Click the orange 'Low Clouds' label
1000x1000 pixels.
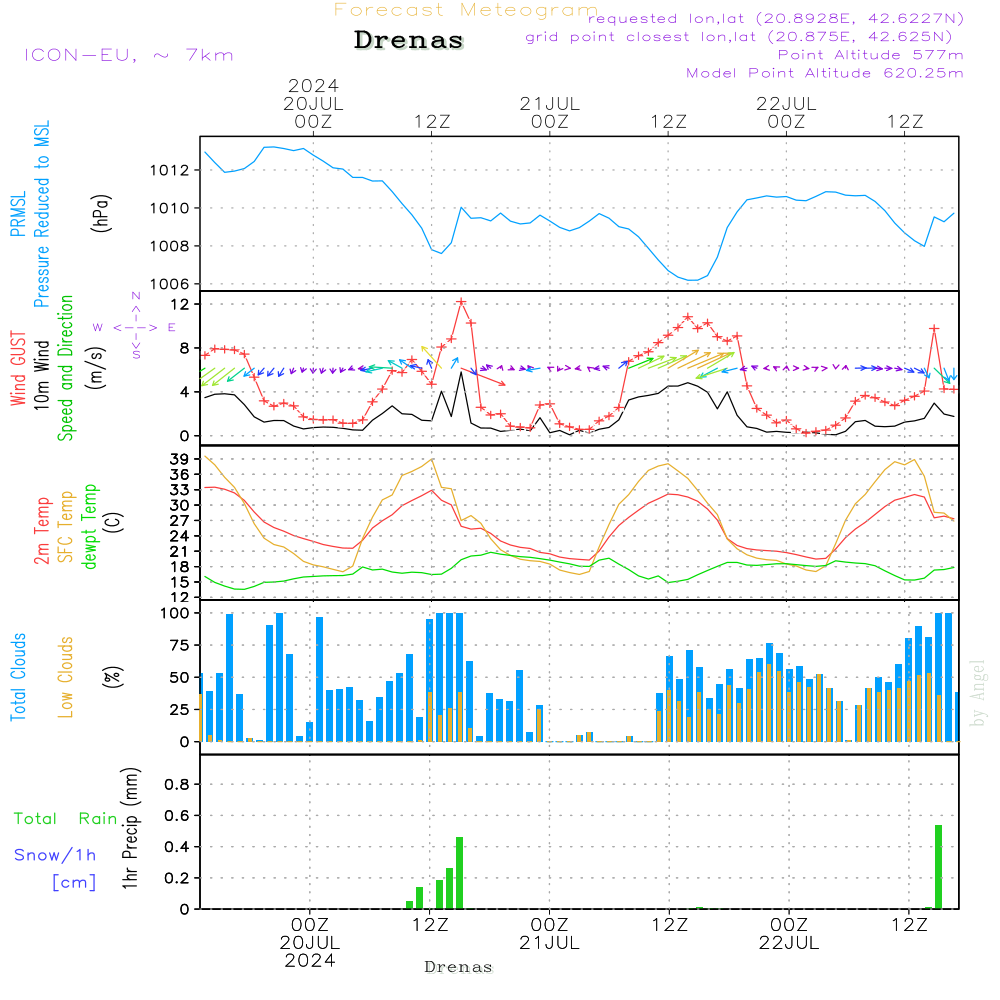pos(65,677)
